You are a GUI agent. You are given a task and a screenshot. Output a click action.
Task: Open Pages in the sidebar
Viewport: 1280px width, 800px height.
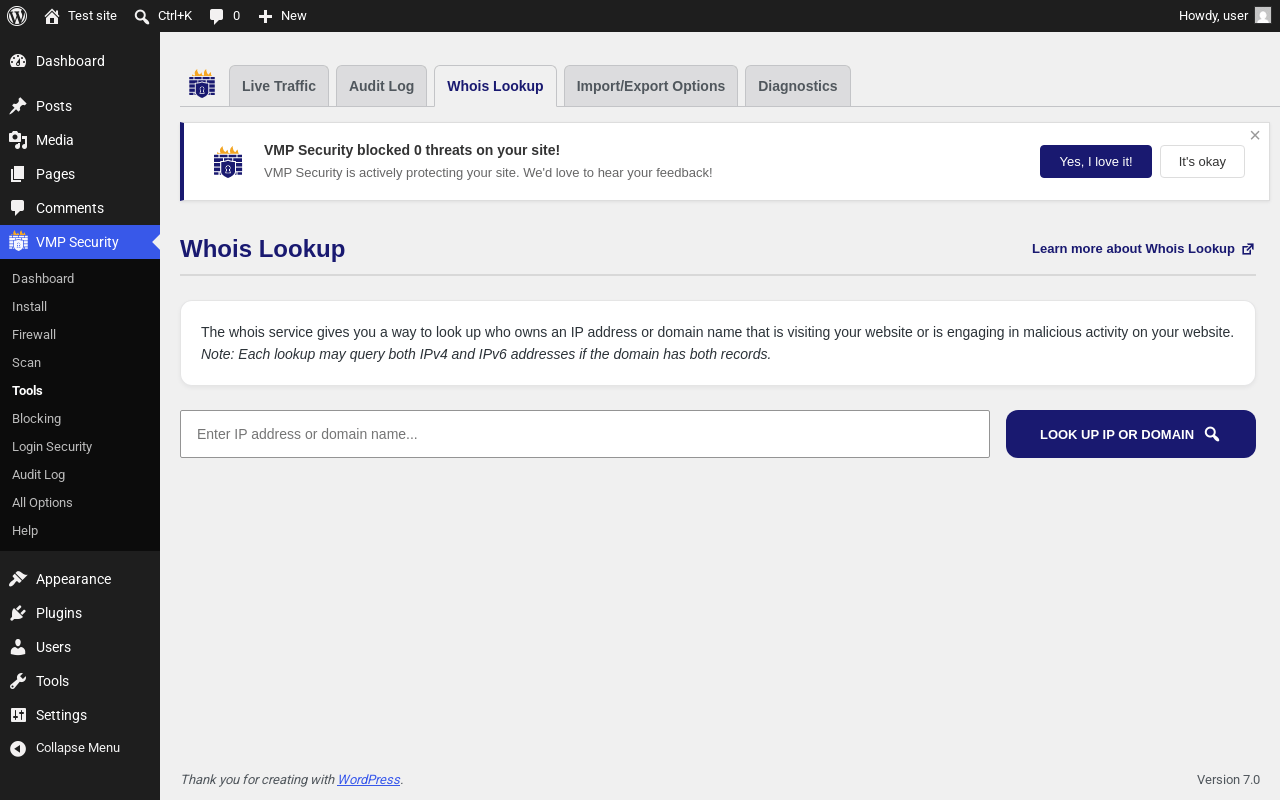pyautogui.click(x=80, y=174)
